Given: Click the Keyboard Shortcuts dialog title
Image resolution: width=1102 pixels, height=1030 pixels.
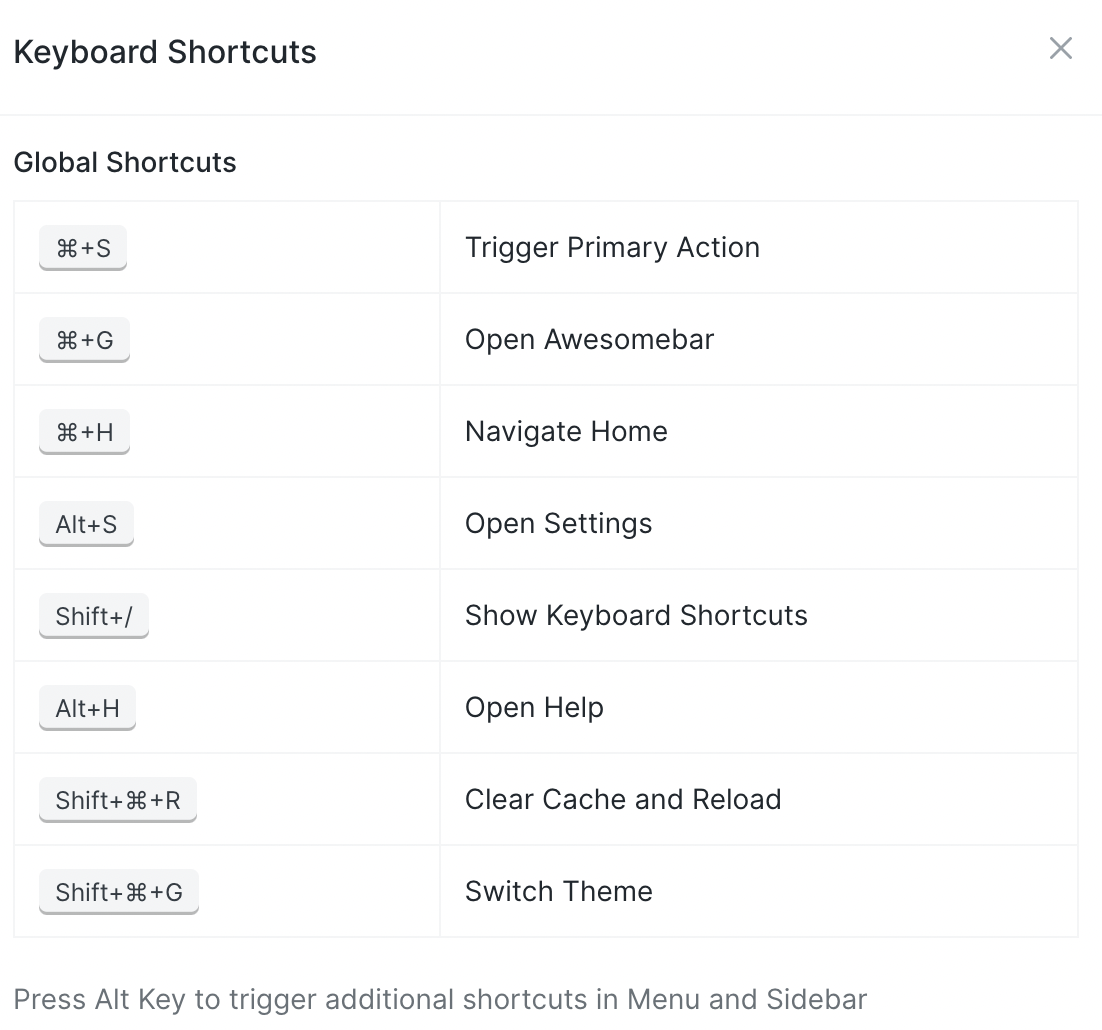Looking at the screenshot, I should click(164, 51).
